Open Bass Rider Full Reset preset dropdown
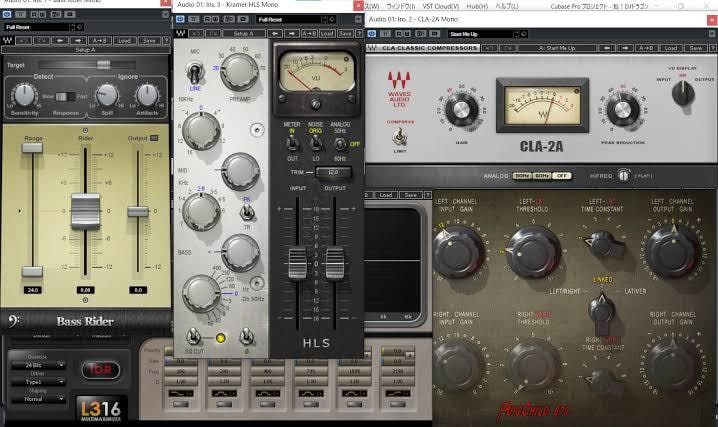718x427 pixels. pyautogui.click(x=38, y=27)
